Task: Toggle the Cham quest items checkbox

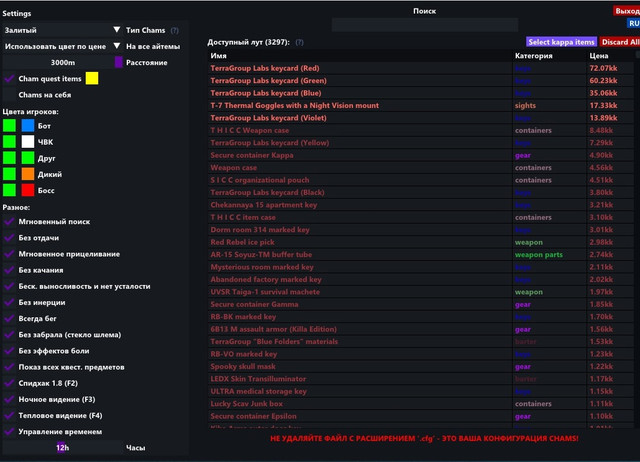Action: pyautogui.click(x=10, y=78)
